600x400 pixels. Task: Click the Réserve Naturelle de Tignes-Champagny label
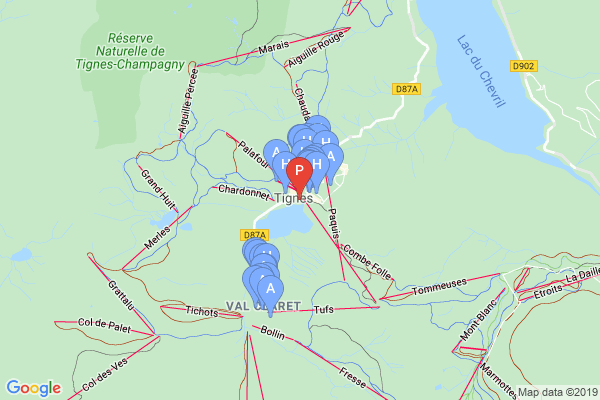[130, 51]
